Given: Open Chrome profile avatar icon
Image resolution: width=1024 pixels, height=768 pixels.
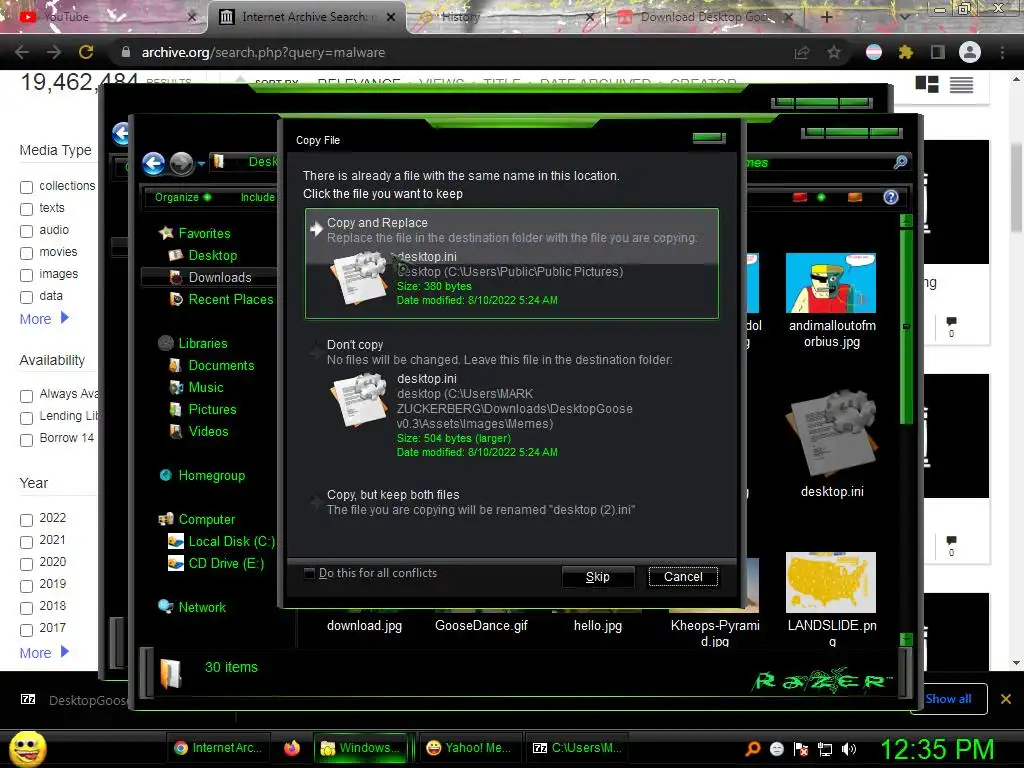Looking at the screenshot, I should 970,52.
